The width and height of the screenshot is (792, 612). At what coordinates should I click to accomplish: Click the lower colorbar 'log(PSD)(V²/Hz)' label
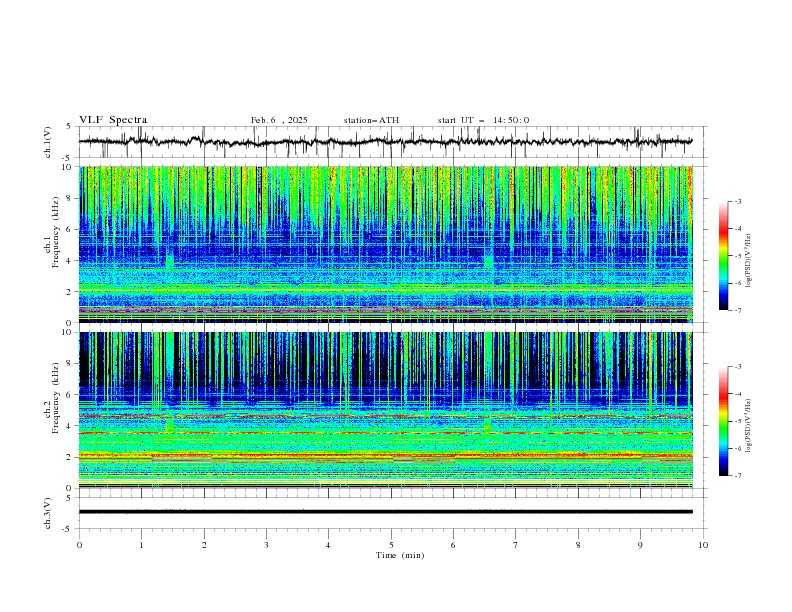tap(749, 426)
